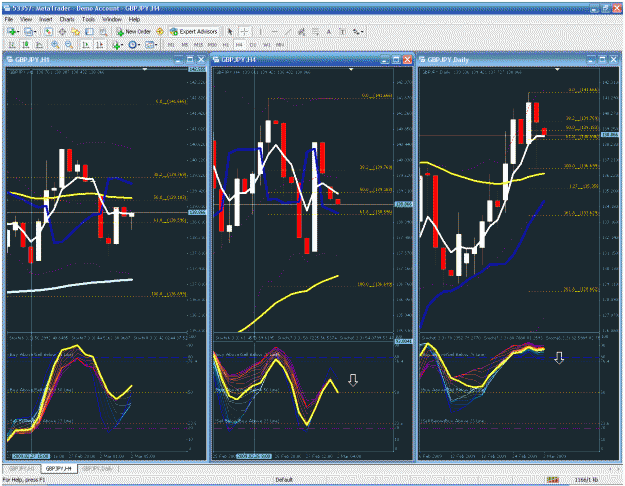Open the Tools menu
625x486 pixels.
(x=88, y=19)
